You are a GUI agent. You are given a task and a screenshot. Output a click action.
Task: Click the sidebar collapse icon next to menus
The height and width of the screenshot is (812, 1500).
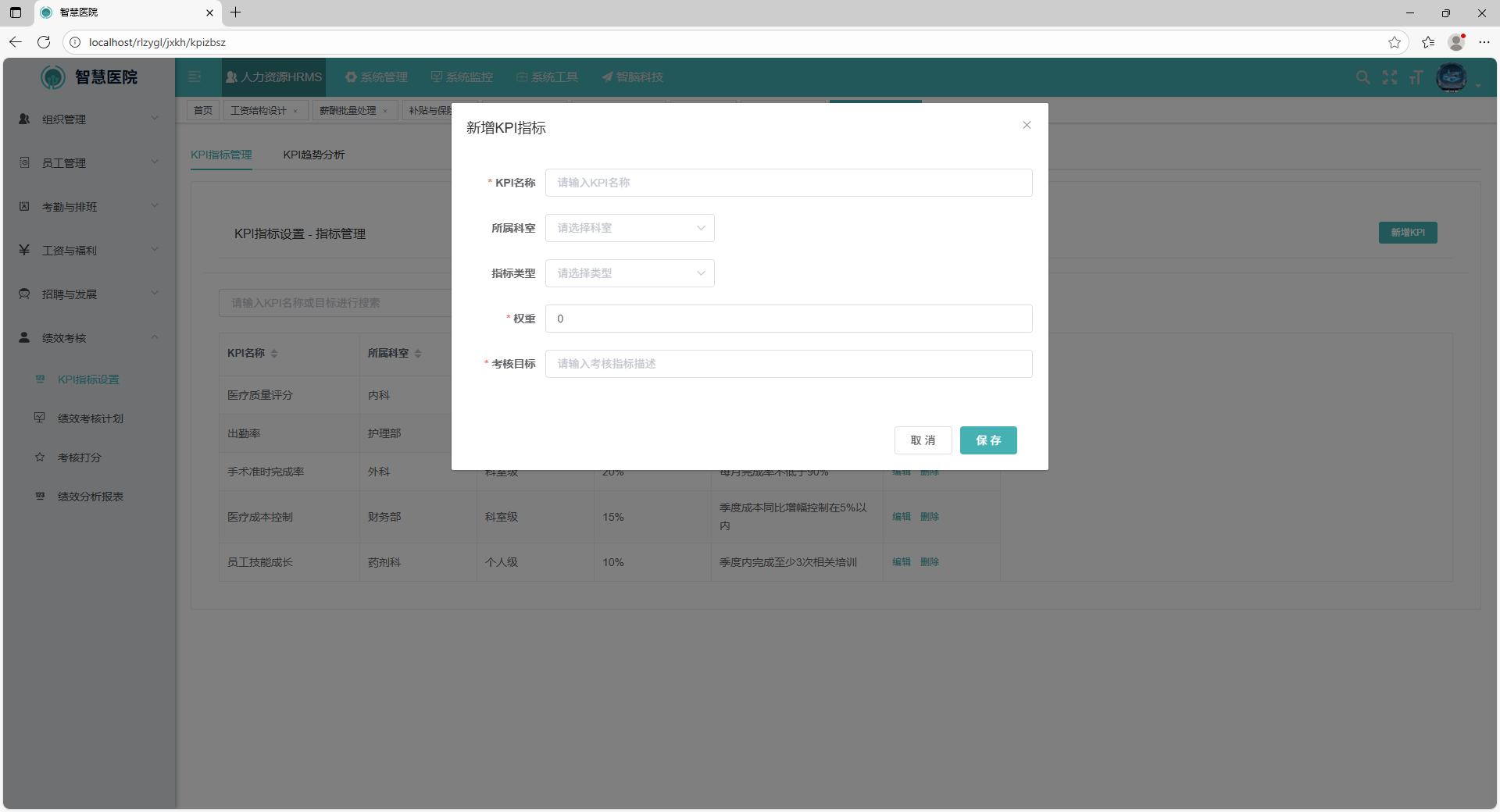194,77
